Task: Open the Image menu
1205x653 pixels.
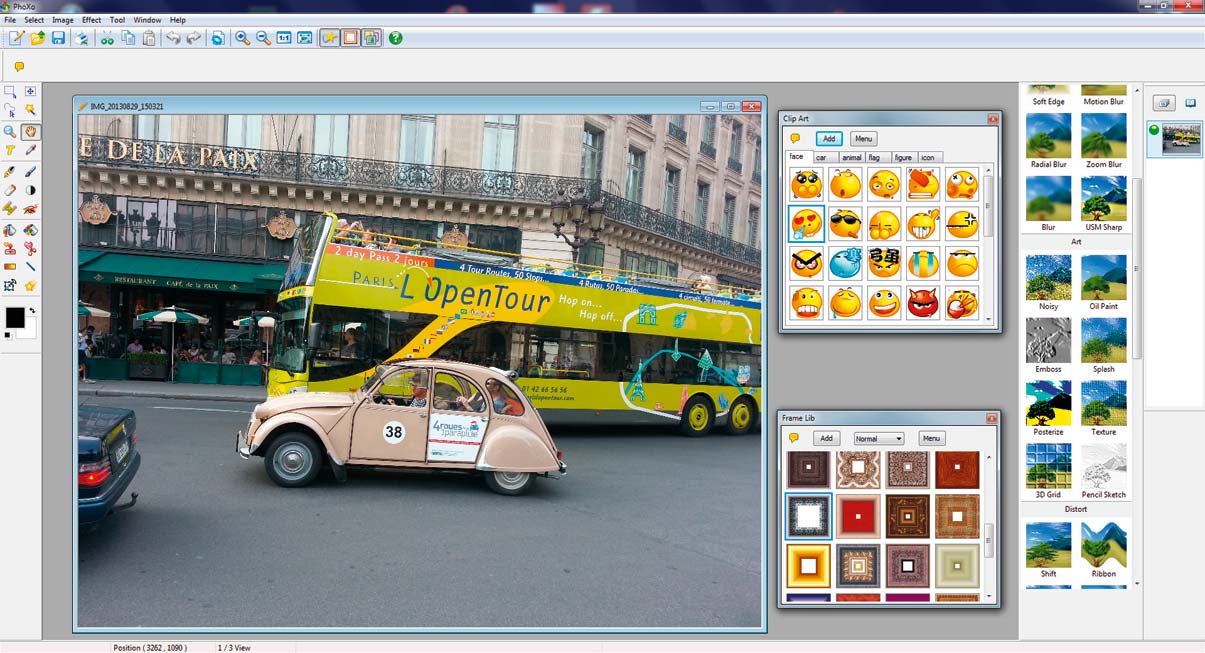Action: click(63, 20)
